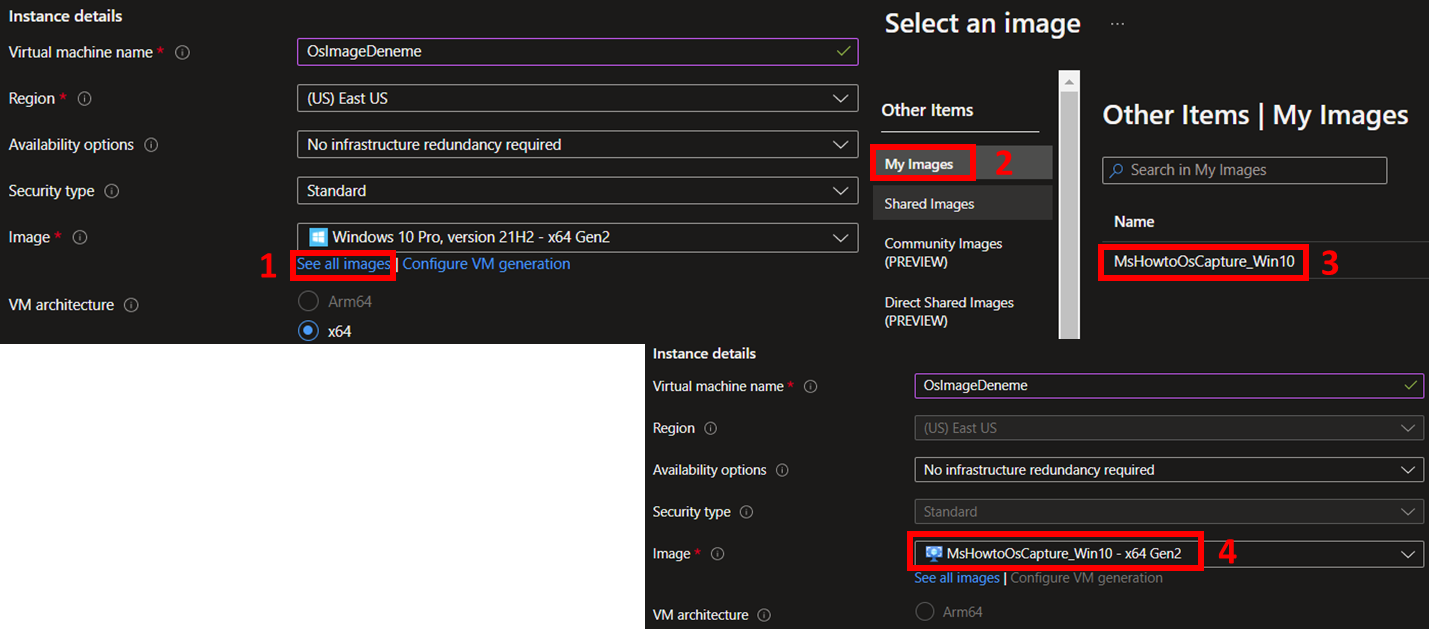
Task: Click the Other Items sidebar heading
Action: point(927,111)
